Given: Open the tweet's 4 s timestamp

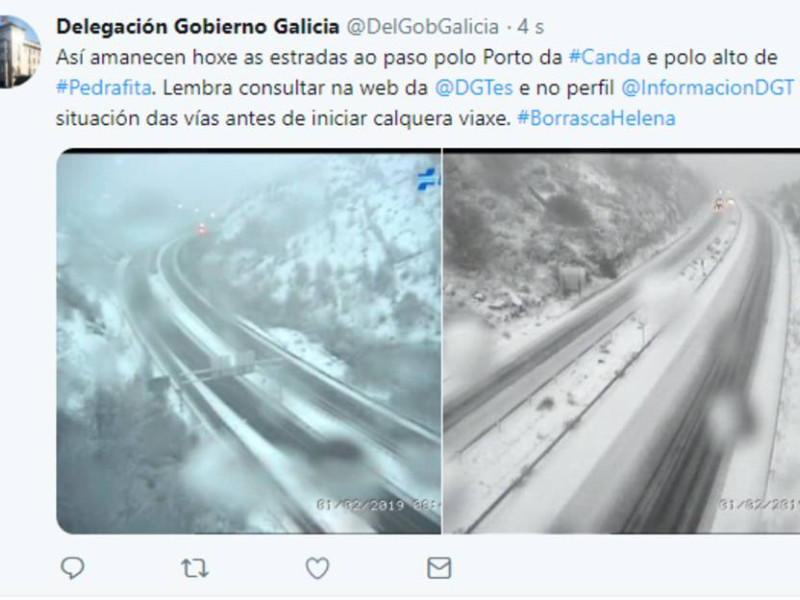Looking at the screenshot, I should (x=530, y=27).
